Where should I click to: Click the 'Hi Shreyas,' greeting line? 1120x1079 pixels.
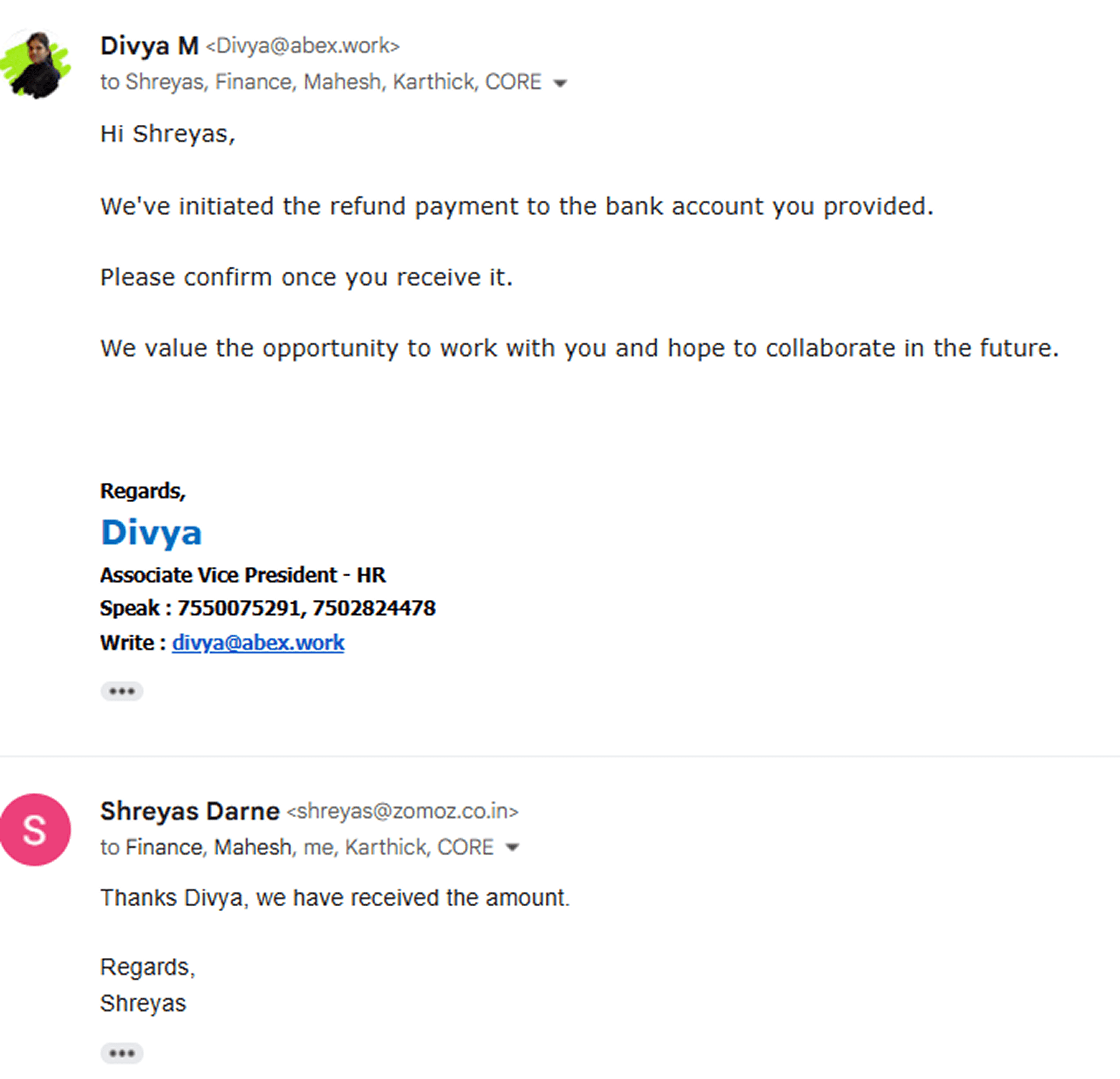168,134
